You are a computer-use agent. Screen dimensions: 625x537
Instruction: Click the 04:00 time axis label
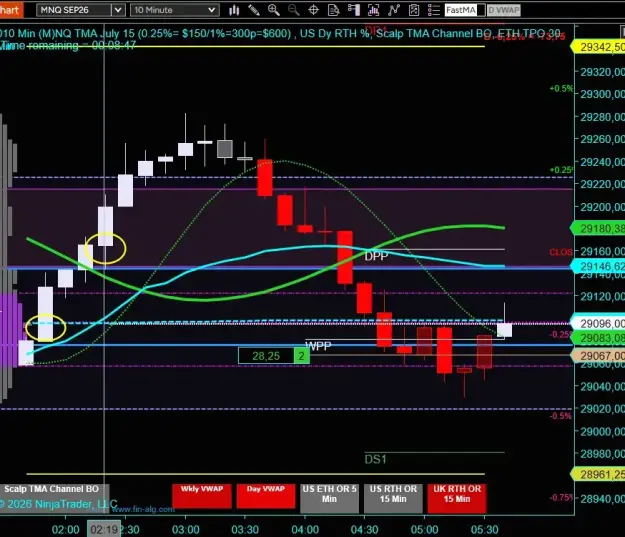(x=305, y=529)
